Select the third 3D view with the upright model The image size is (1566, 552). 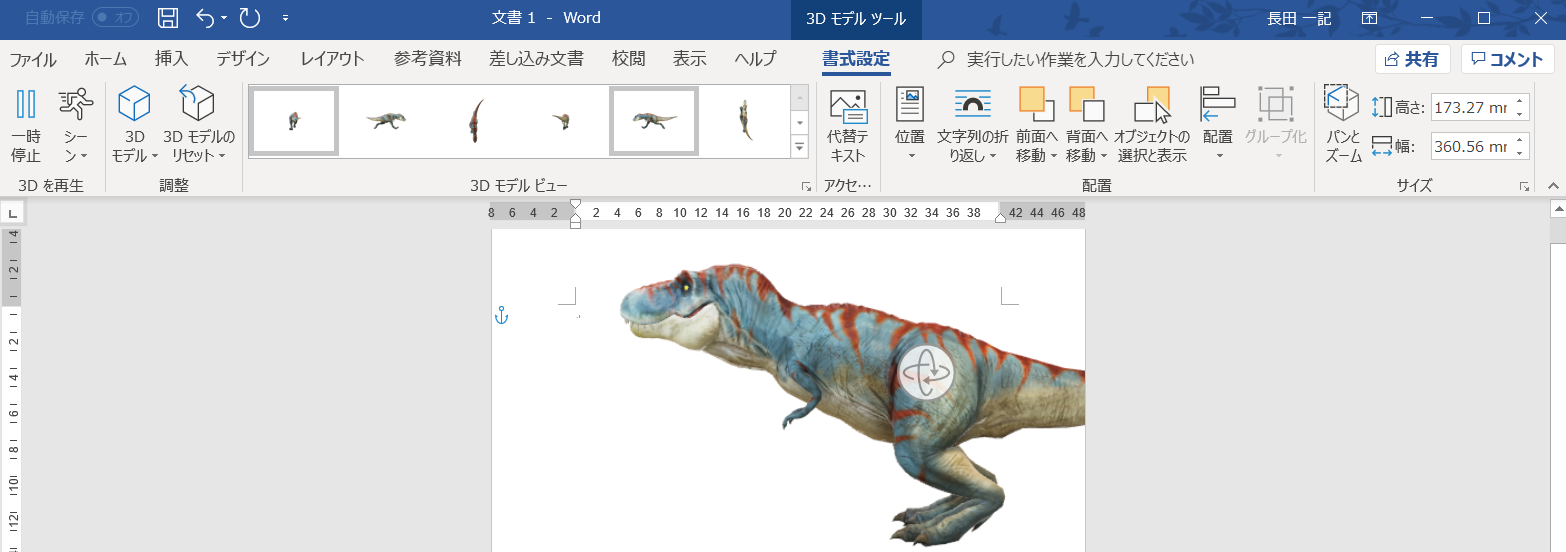point(474,121)
